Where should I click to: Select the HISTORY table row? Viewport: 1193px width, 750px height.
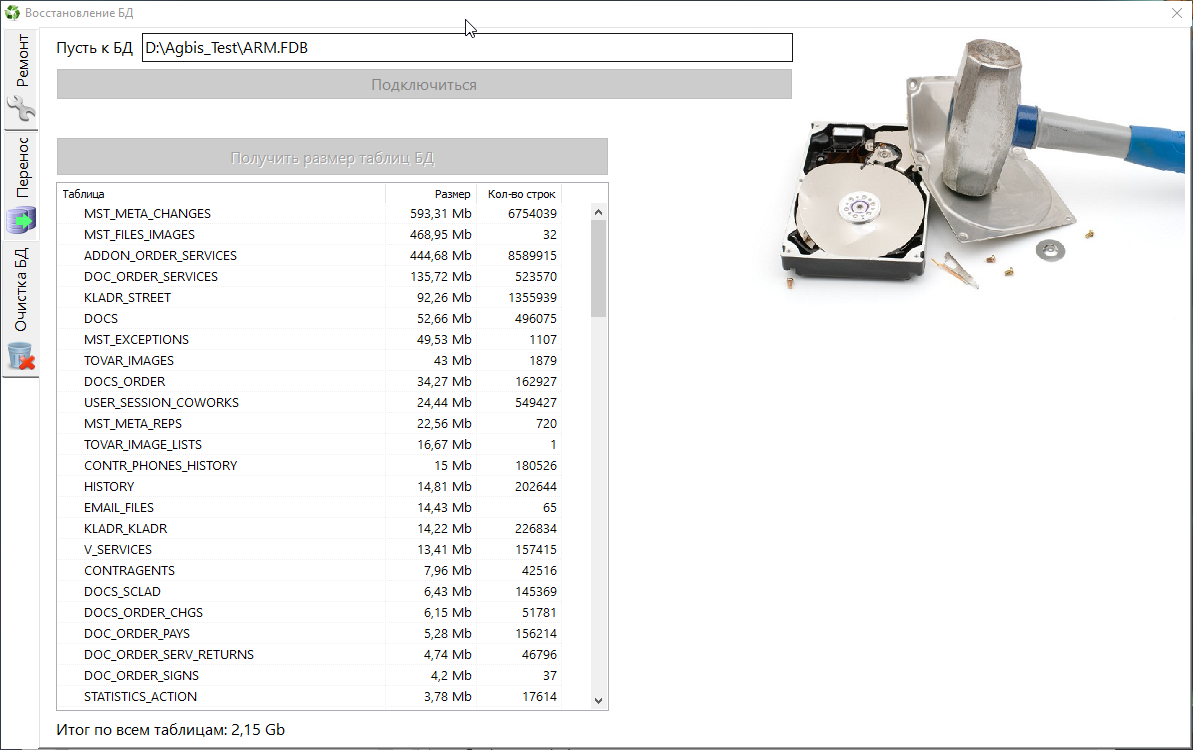point(309,487)
